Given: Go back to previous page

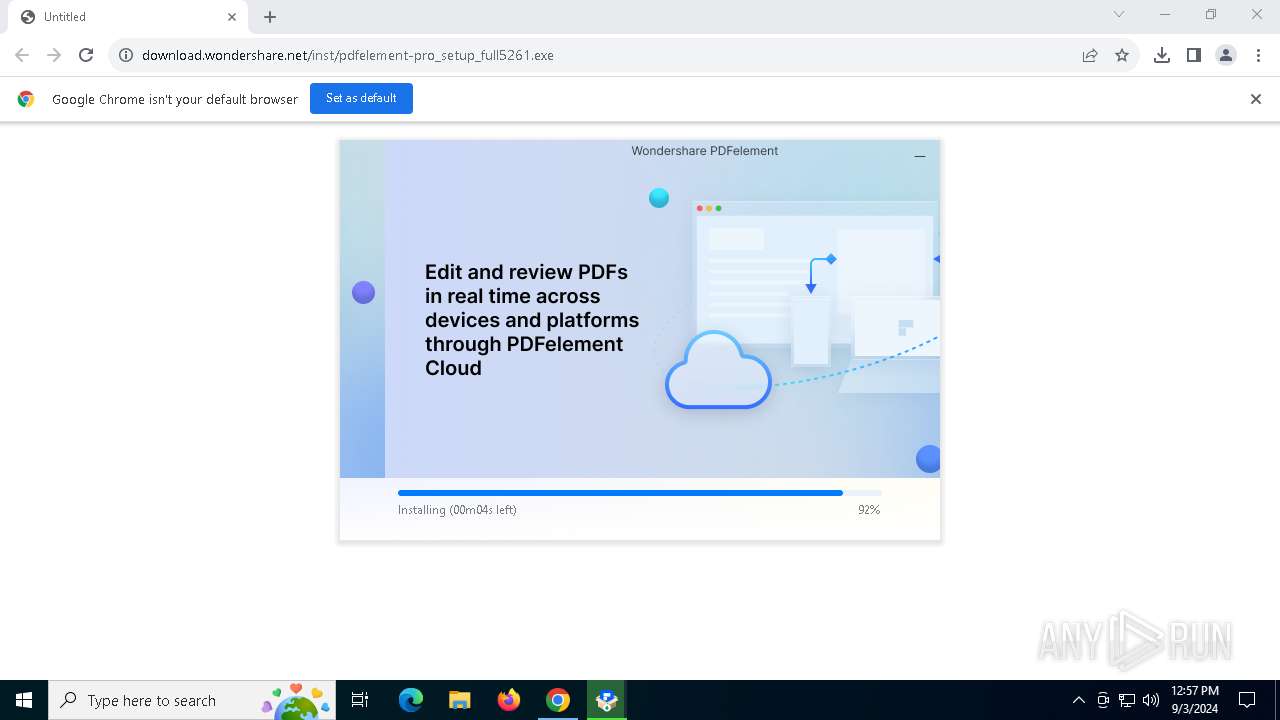Looking at the screenshot, I should [22, 55].
